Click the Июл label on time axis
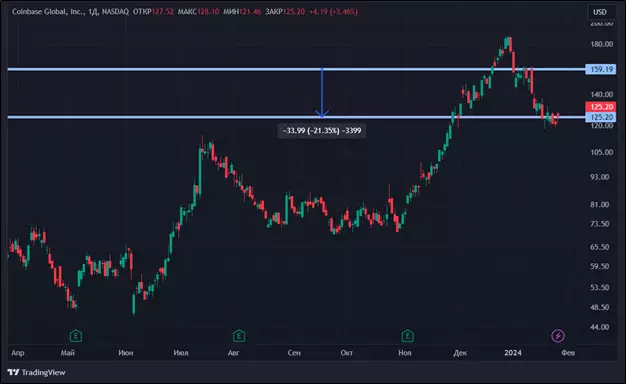Image resolution: width=626 pixels, height=384 pixels. [181, 353]
